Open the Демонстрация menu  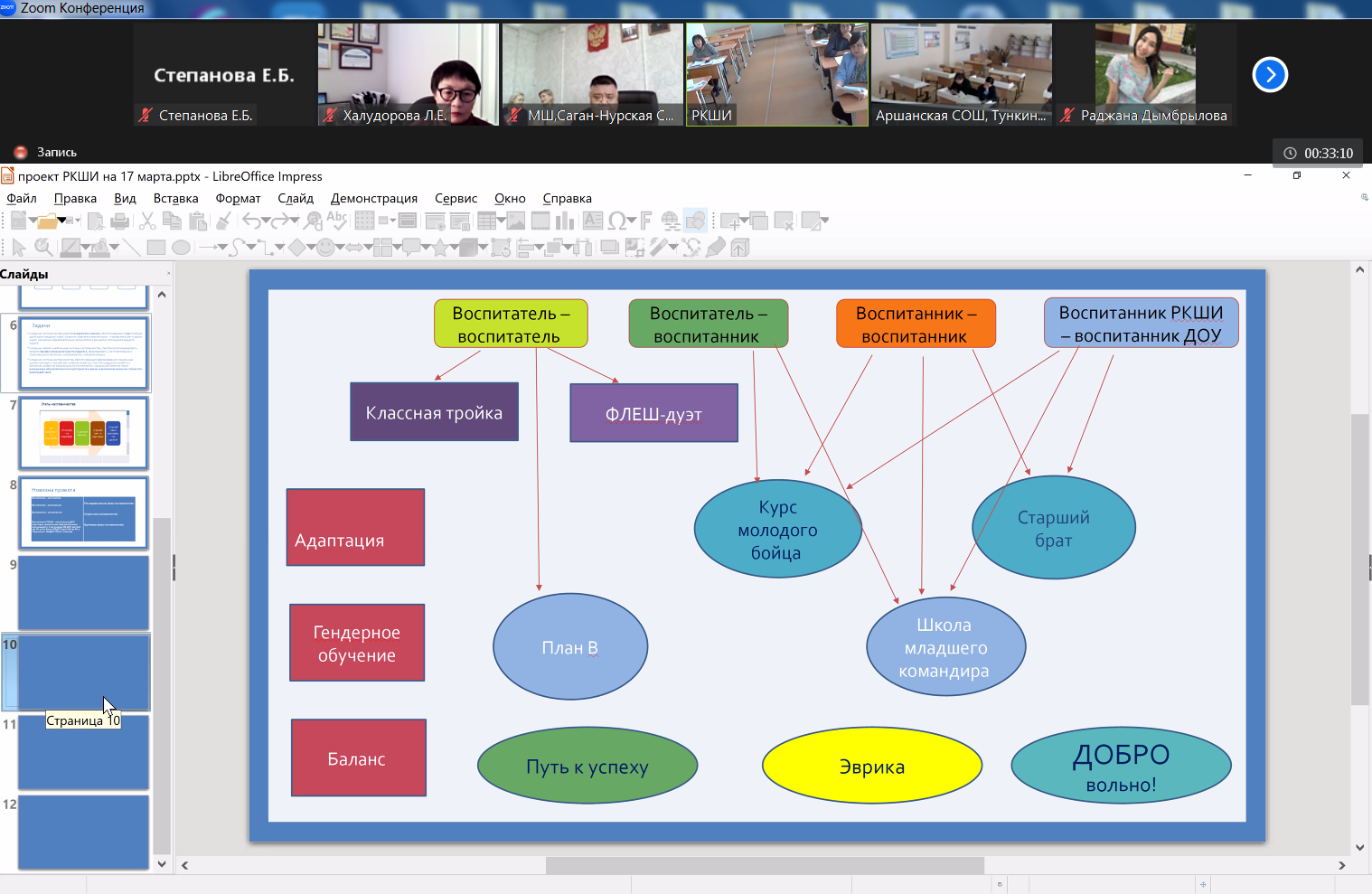click(x=373, y=199)
